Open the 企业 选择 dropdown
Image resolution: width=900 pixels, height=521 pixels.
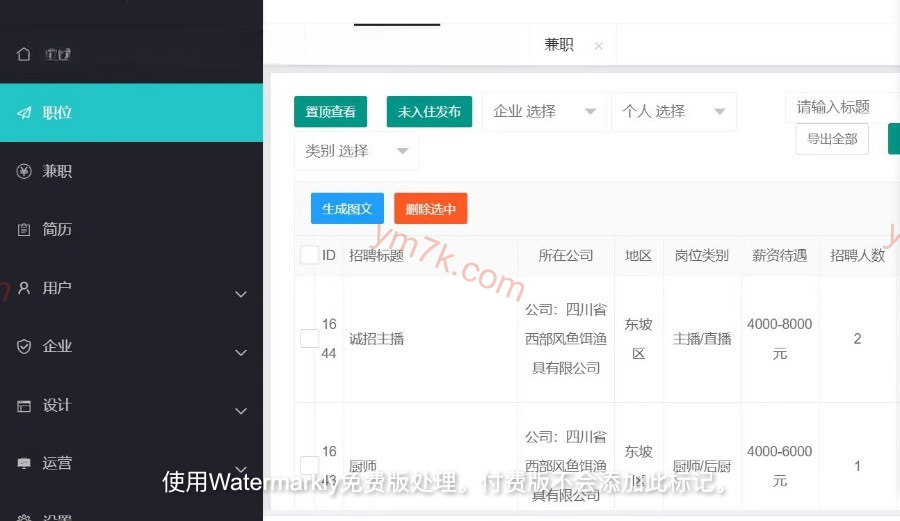point(544,112)
